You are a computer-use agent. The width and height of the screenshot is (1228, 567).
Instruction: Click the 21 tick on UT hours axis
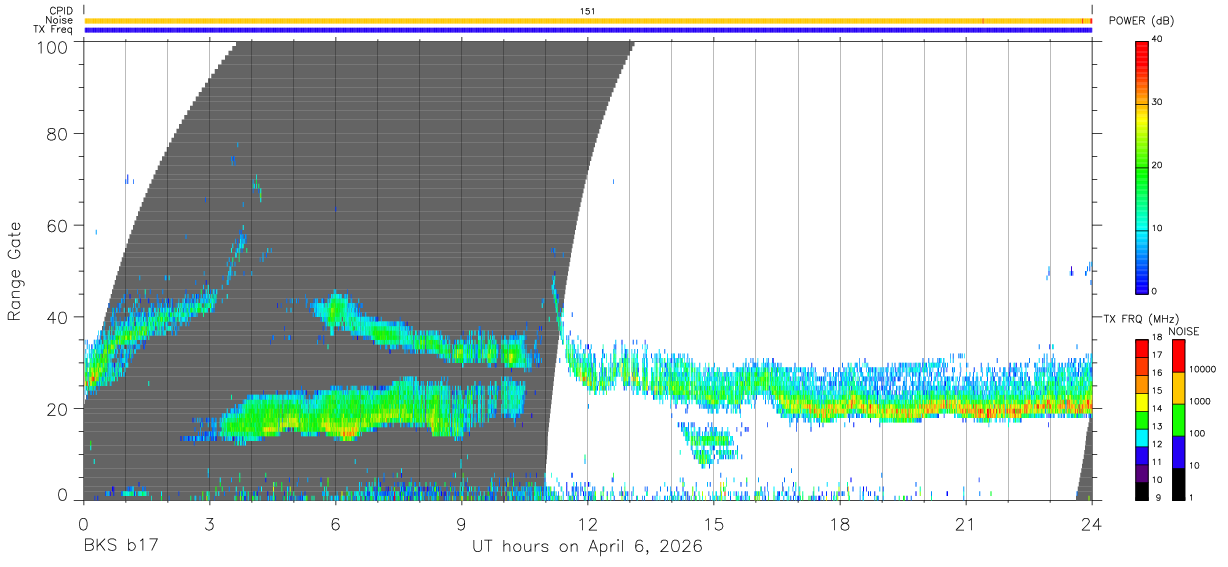[x=965, y=524]
